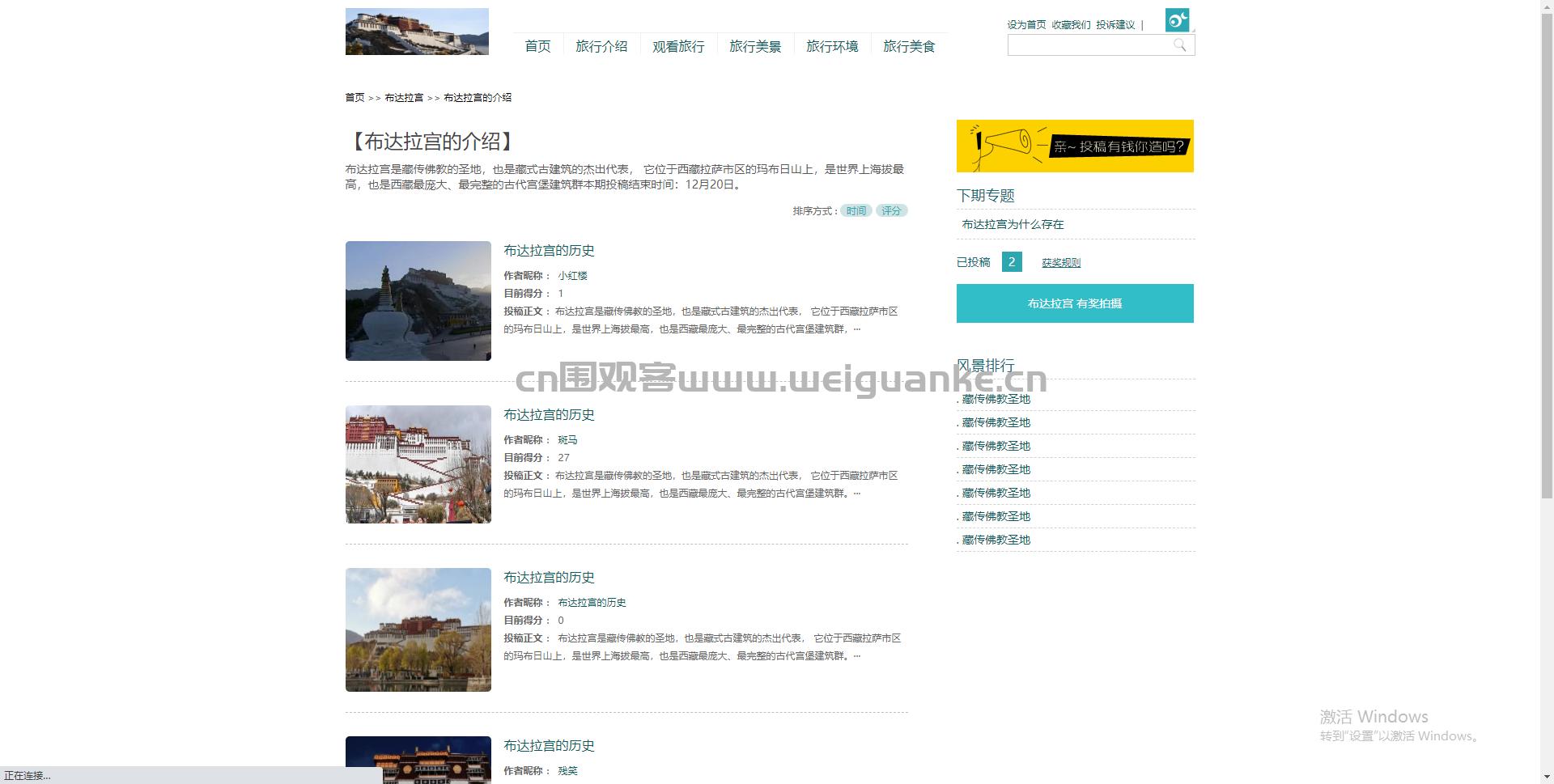Open 布达拉宫为什么存在 under 下期专题

point(1013,223)
